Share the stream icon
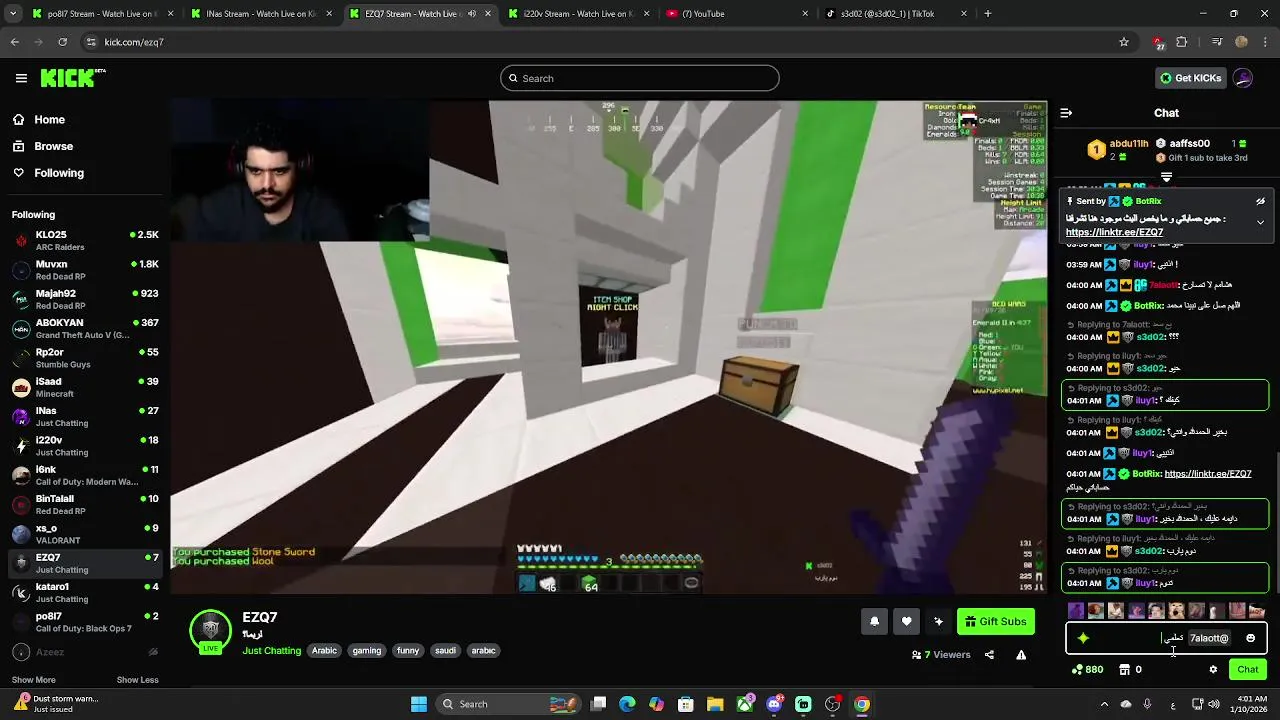Image resolution: width=1280 pixels, height=720 pixels. (x=989, y=655)
